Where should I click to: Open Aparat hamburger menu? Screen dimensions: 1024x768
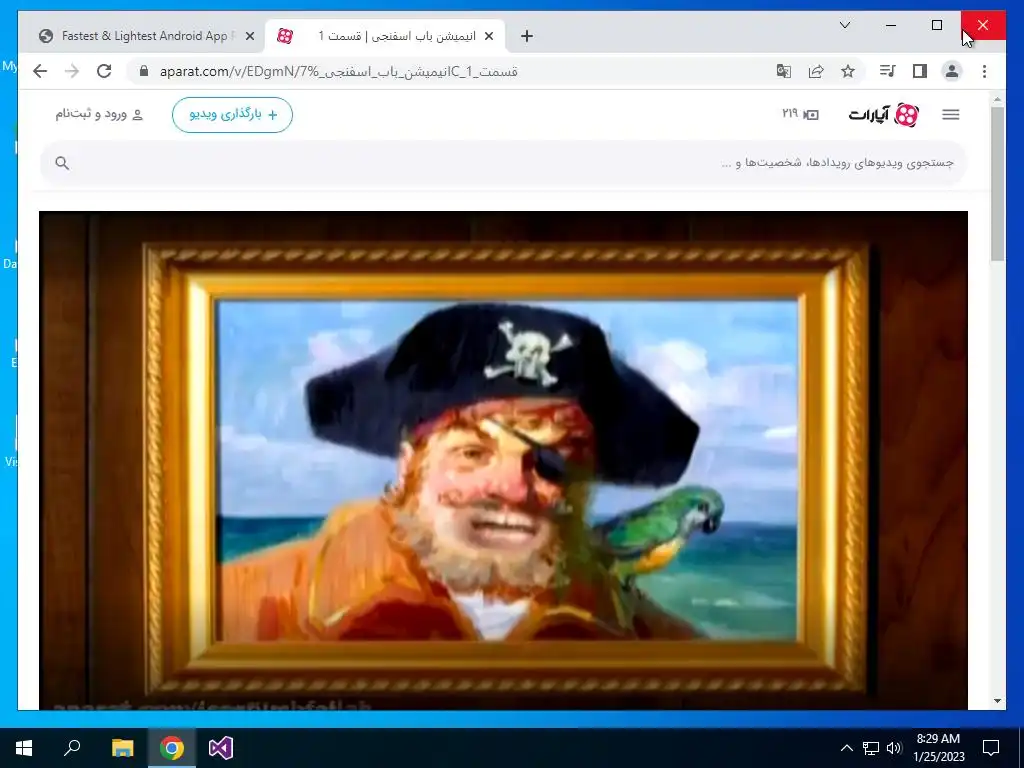coord(951,114)
